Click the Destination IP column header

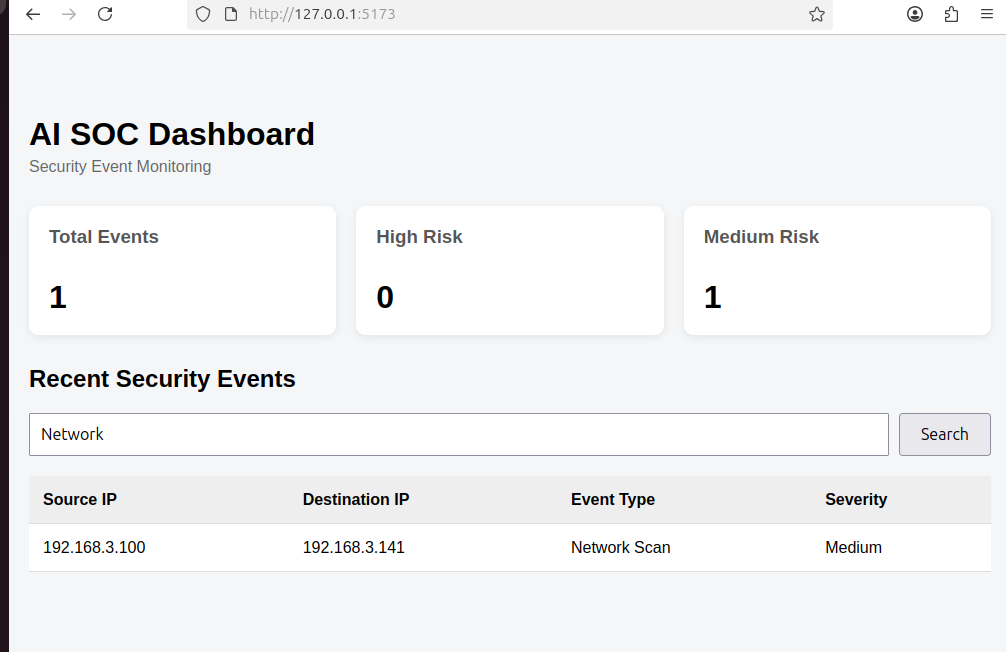click(x=355, y=499)
